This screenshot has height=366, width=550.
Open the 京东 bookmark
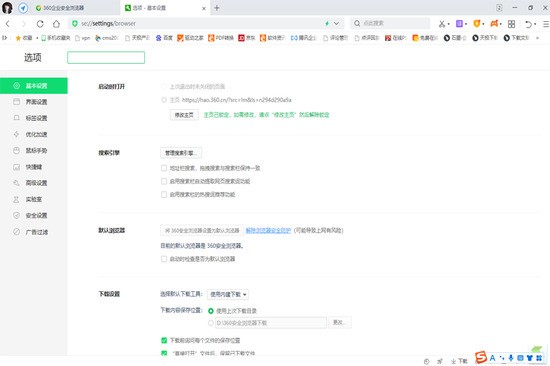(x=247, y=38)
